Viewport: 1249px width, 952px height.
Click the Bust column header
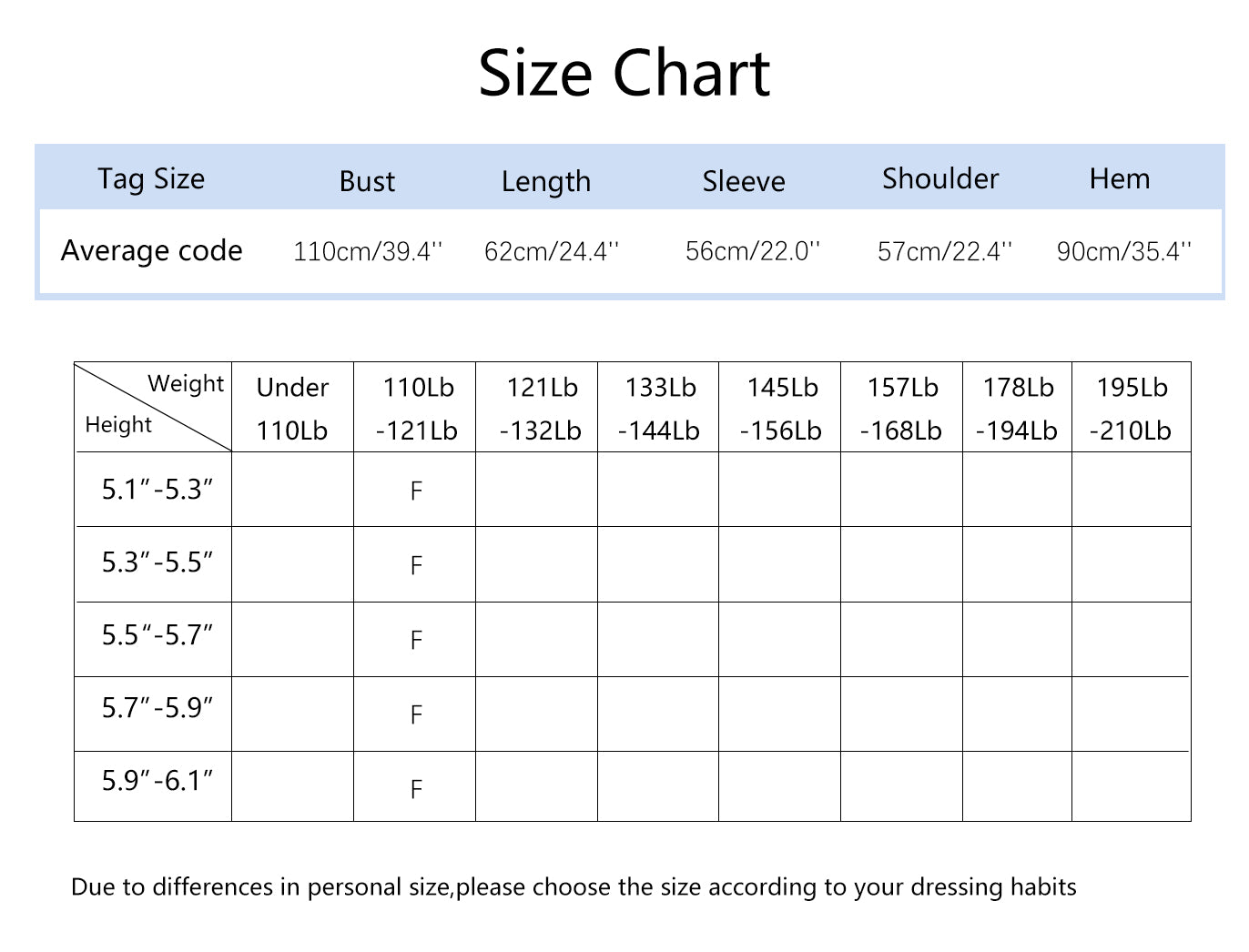[367, 181]
